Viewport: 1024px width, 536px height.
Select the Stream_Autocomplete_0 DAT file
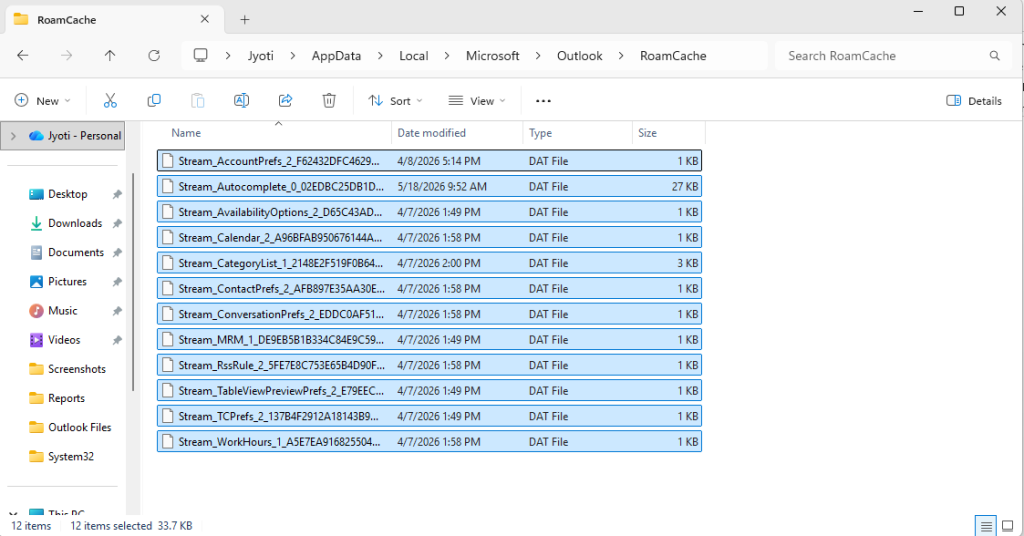tap(429, 186)
